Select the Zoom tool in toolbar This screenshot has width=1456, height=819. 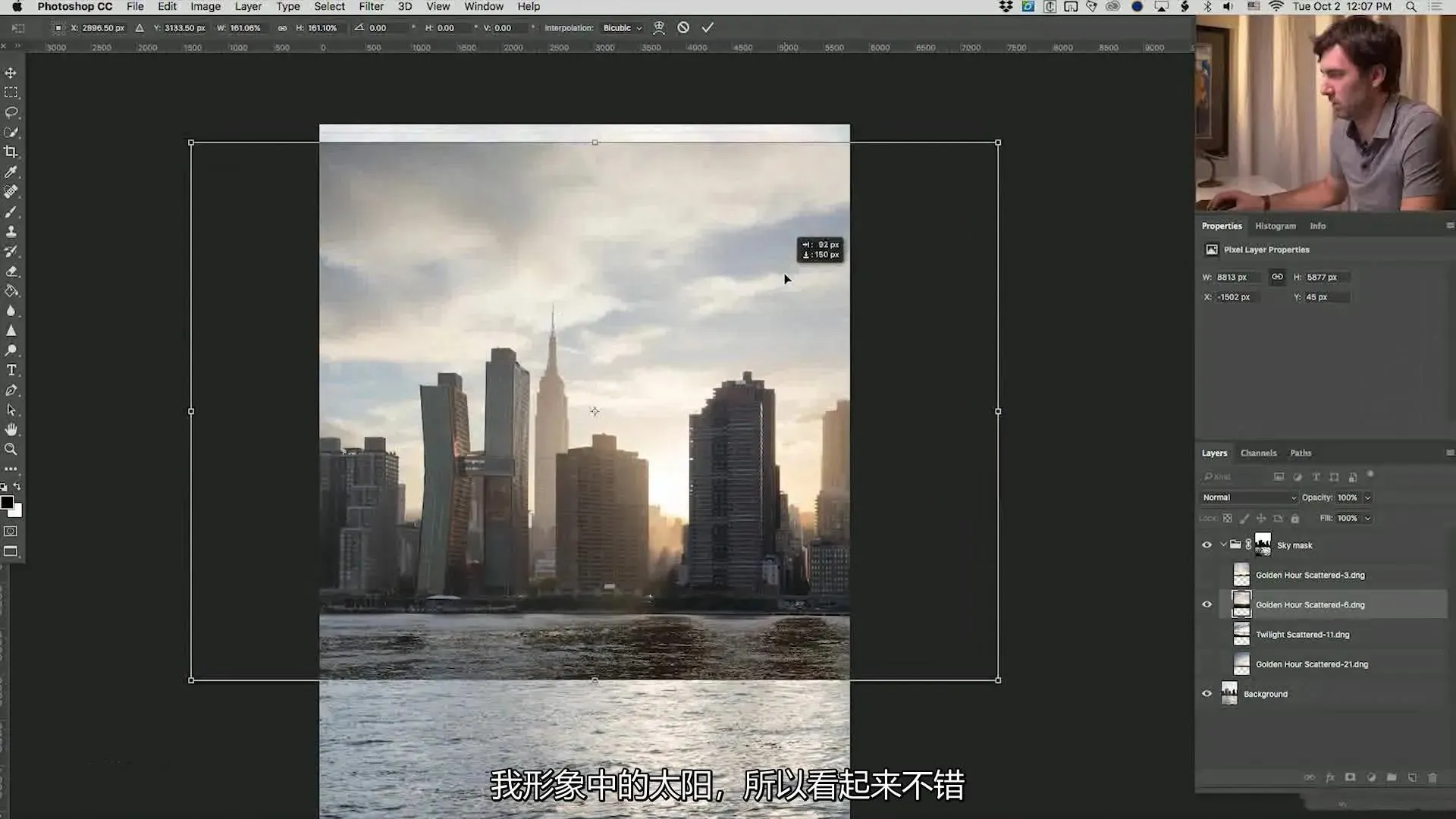click(x=11, y=449)
